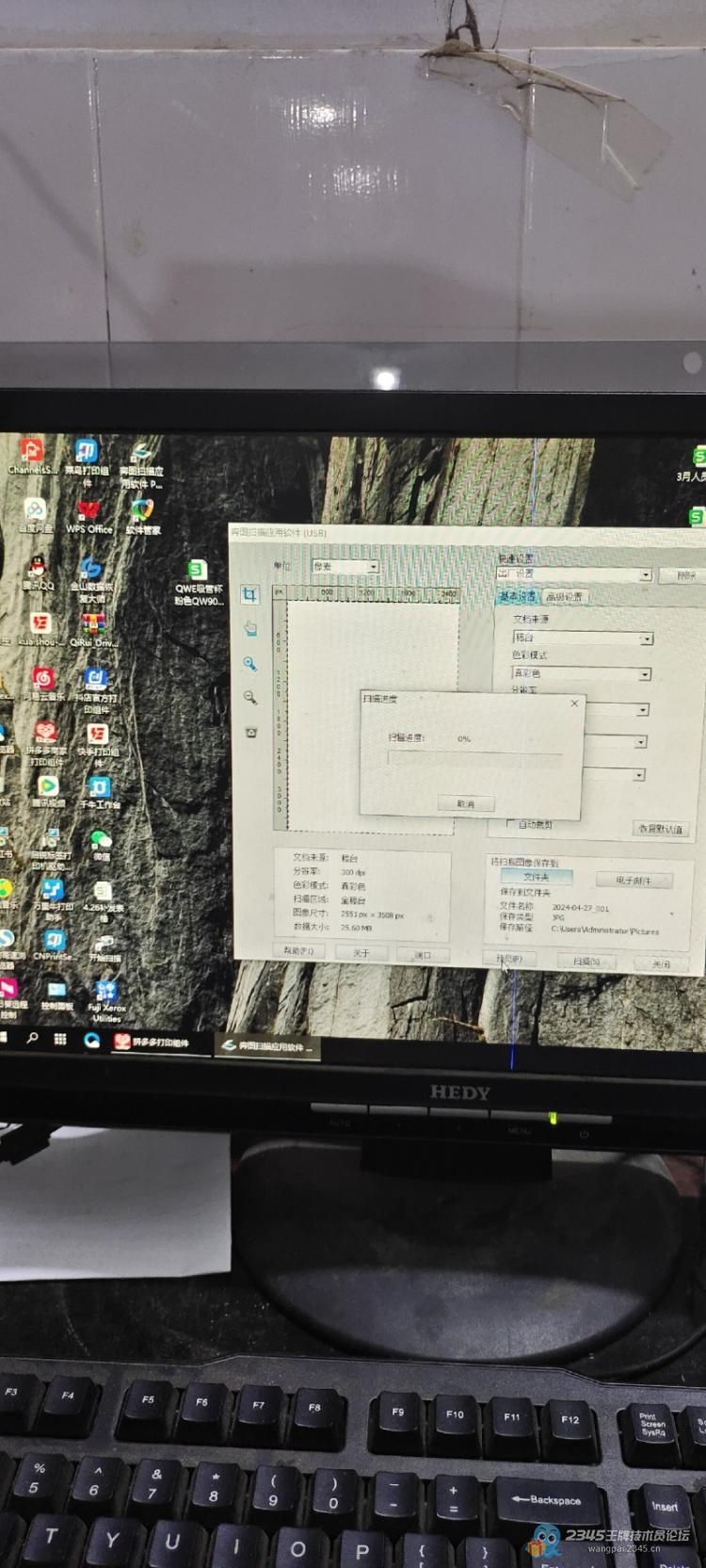Screen dimensions: 706x1568
Task: Choose the zoom out magnifier tool
Action: 250,698
